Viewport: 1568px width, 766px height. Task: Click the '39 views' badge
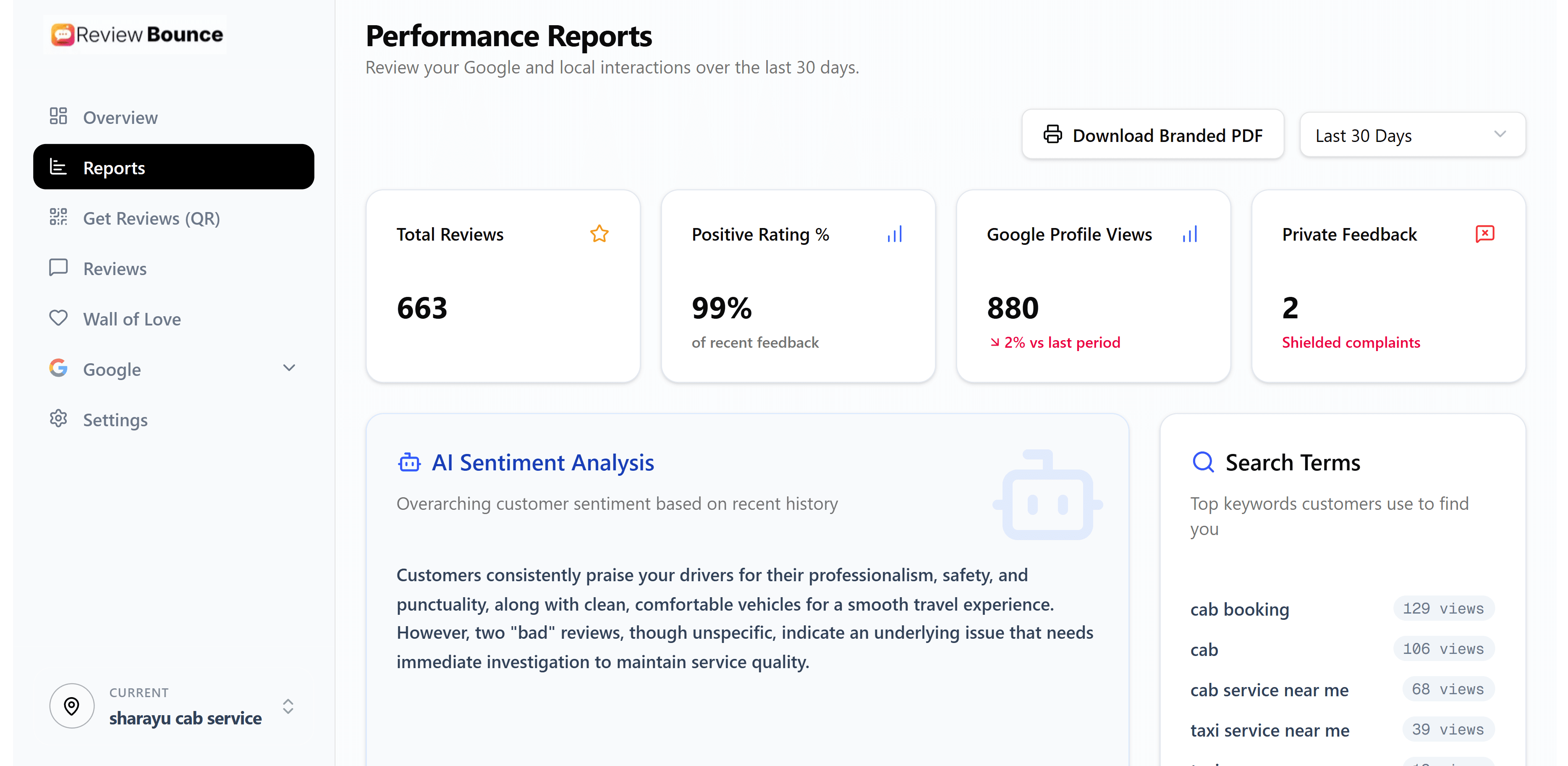point(1448,729)
